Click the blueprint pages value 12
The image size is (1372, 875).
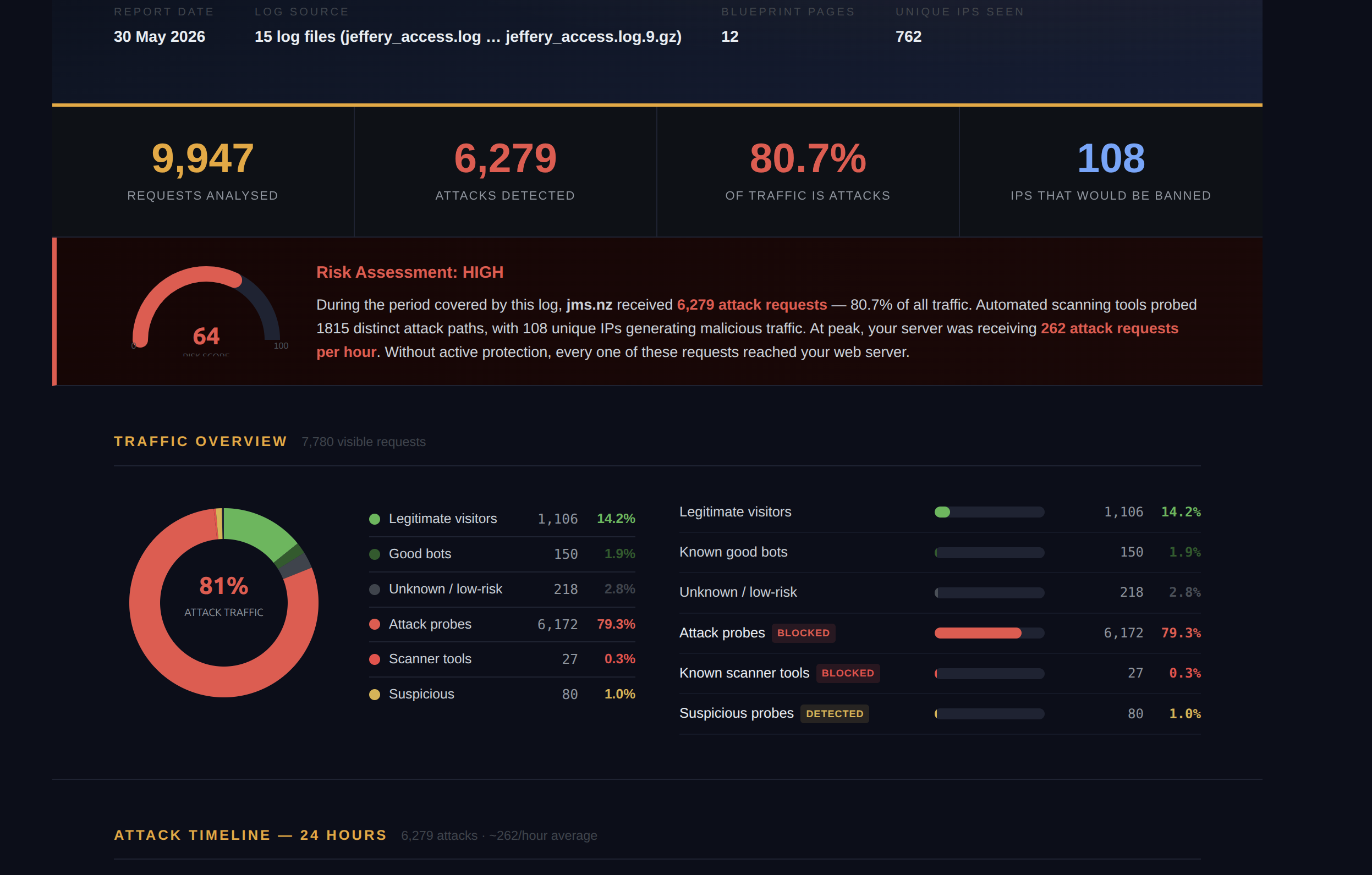click(730, 36)
